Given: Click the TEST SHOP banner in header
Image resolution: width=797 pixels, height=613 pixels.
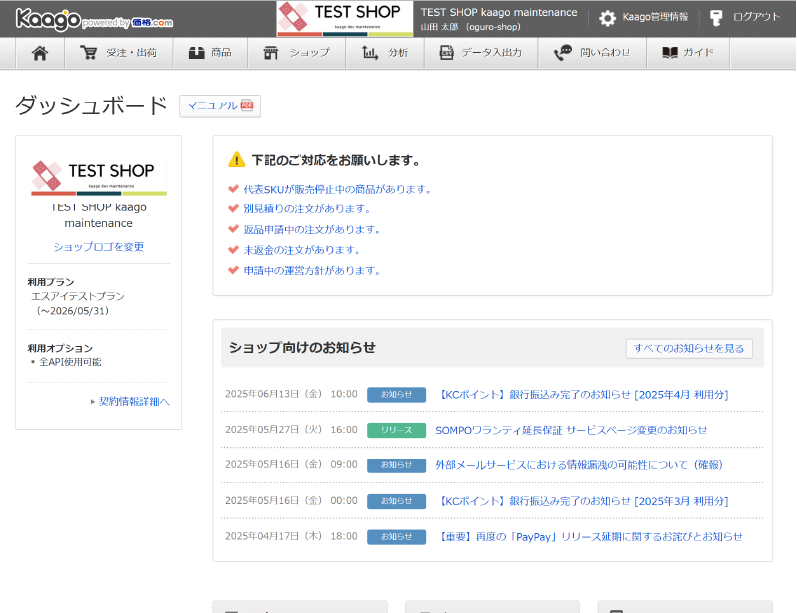Looking at the screenshot, I should [345, 19].
